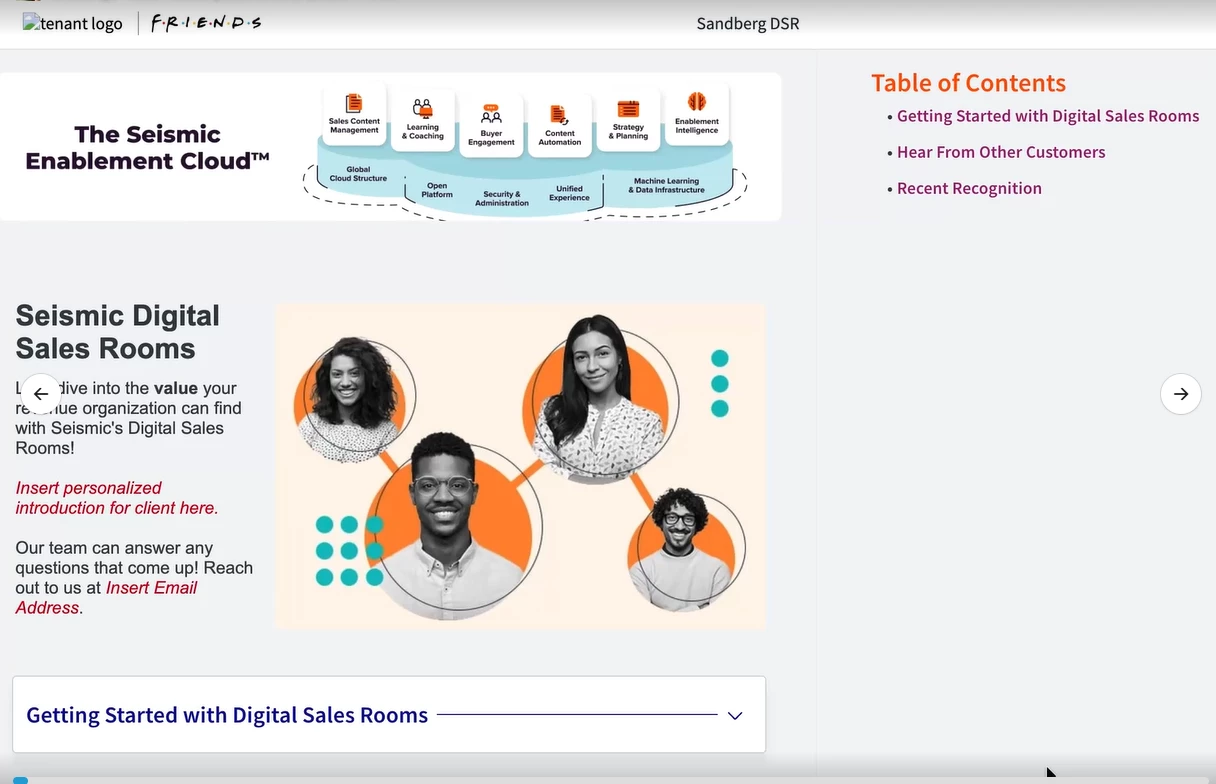Click the Table of Contents heading
The height and width of the screenshot is (784, 1216).
[968, 83]
